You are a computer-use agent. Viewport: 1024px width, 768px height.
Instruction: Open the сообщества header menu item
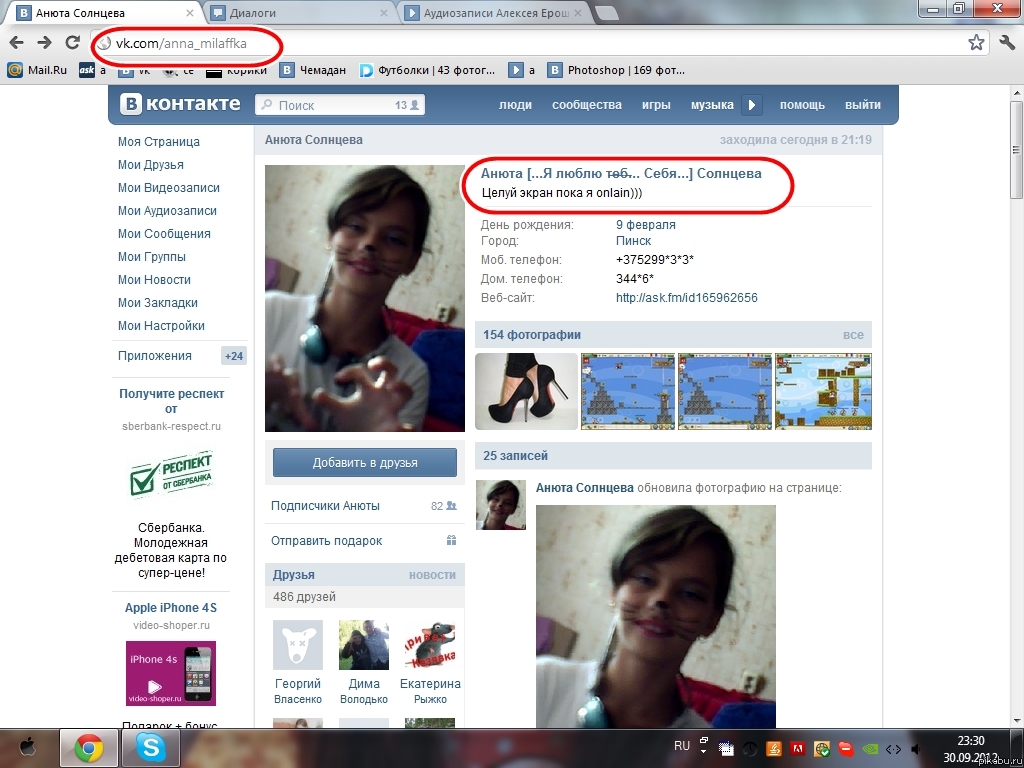[x=586, y=105]
